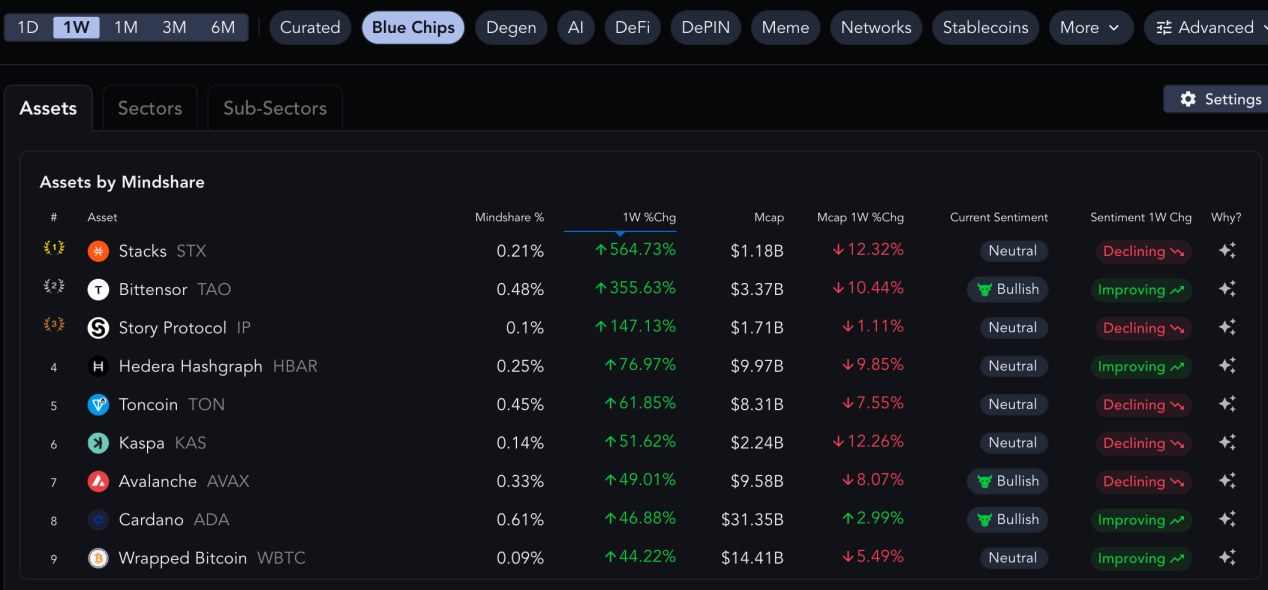Click the Bullish sentiment badge for Avalanche
1268x590 pixels.
[1008, 481]
